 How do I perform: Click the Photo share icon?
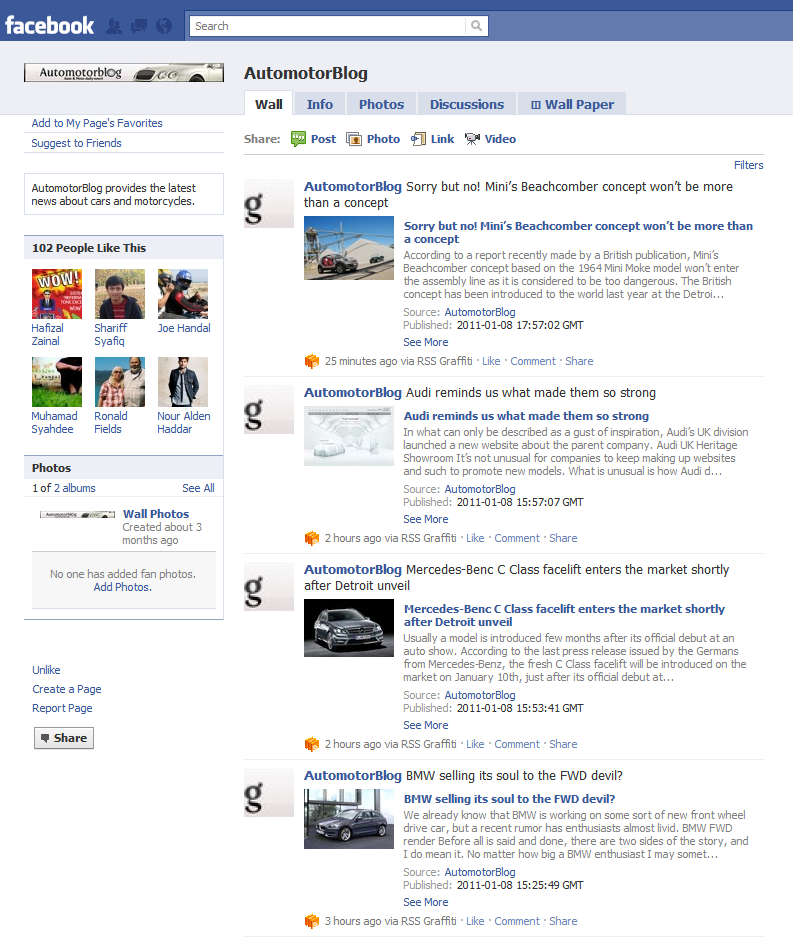[354, 139]
